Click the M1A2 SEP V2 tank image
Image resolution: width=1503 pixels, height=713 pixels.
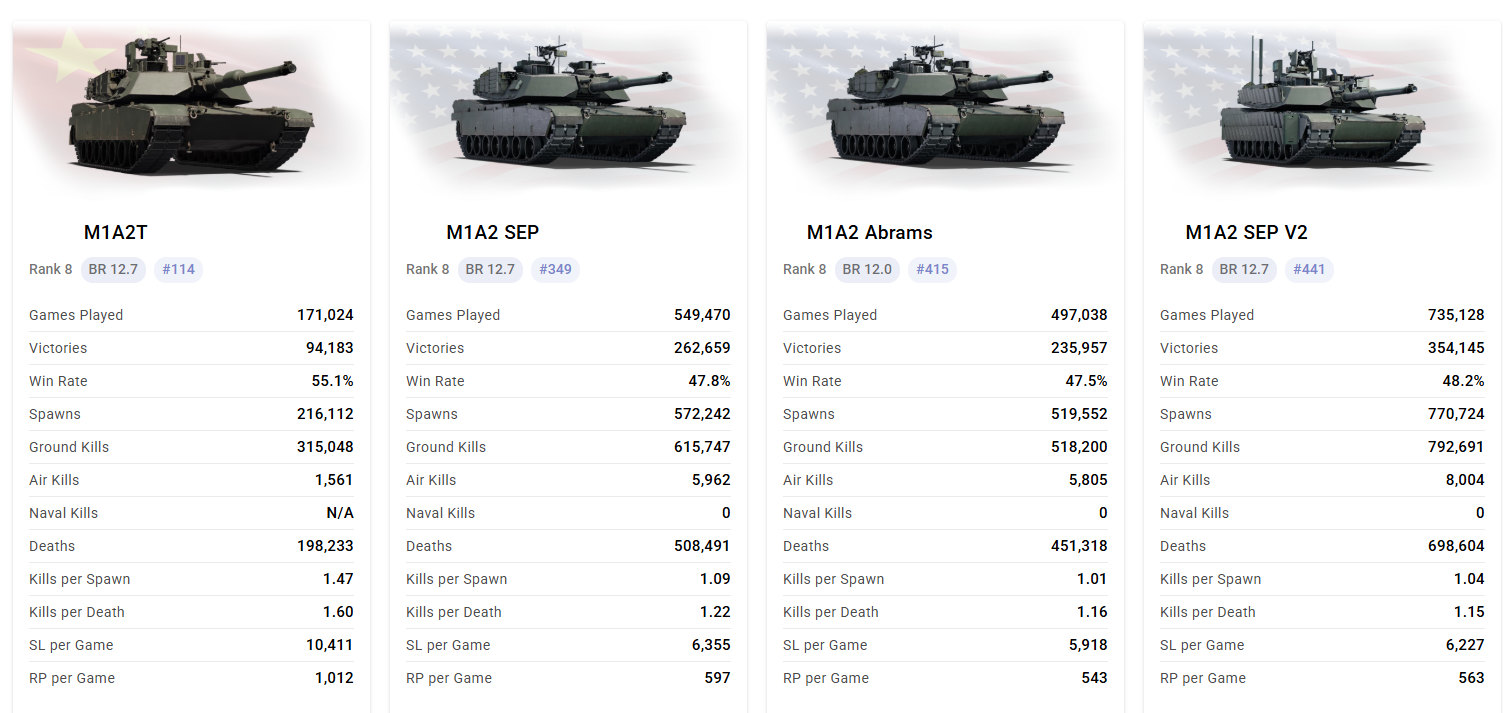point(1320,110)
